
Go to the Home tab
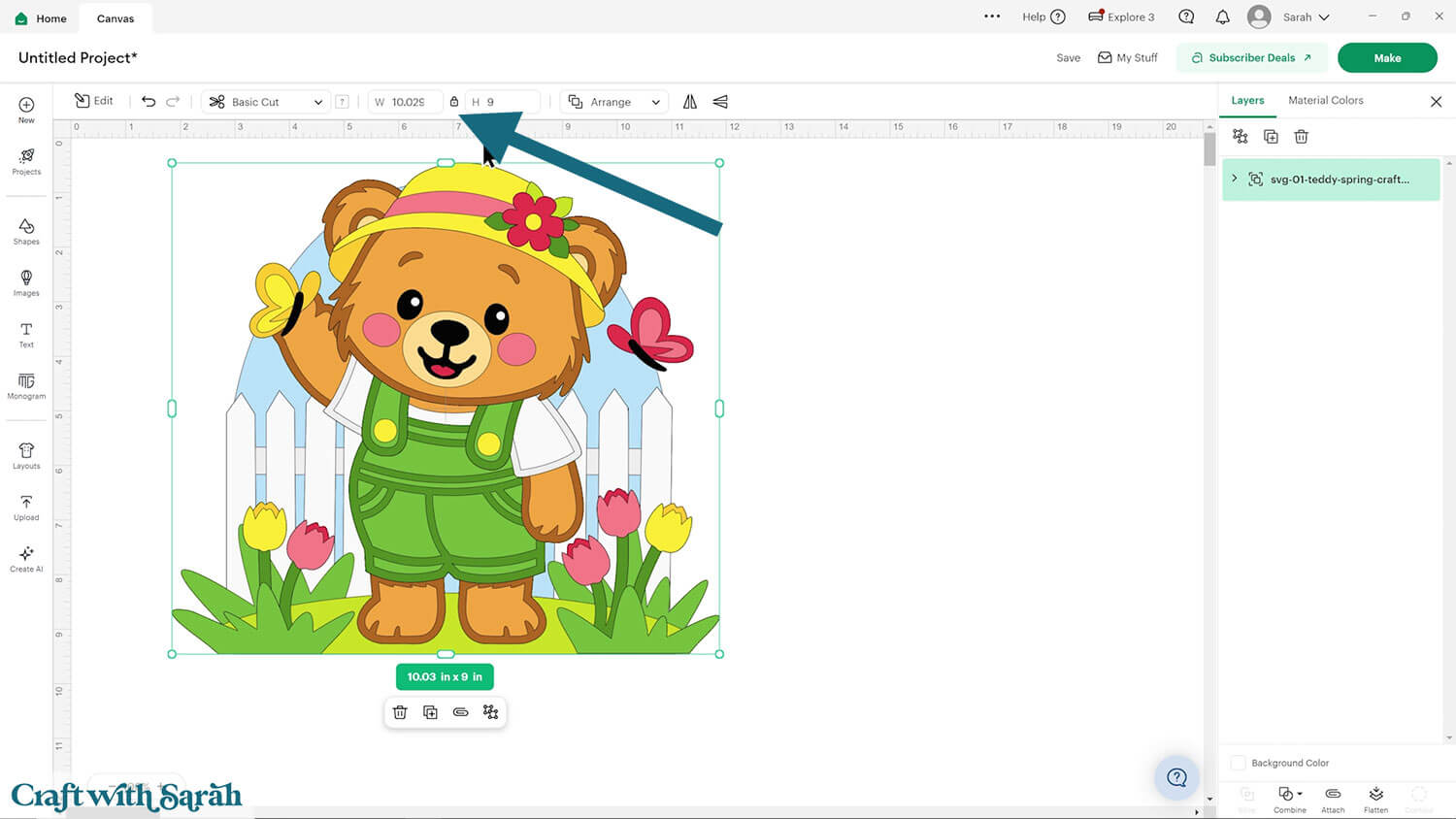click(41, 18)
